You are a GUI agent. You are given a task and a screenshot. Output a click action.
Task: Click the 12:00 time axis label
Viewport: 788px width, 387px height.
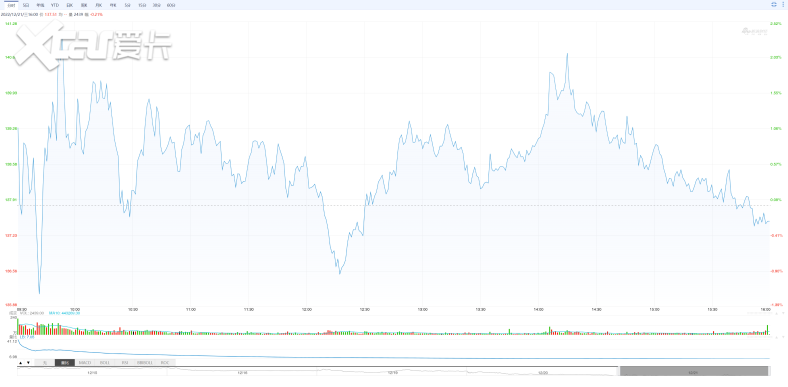[x=306, y=310]
